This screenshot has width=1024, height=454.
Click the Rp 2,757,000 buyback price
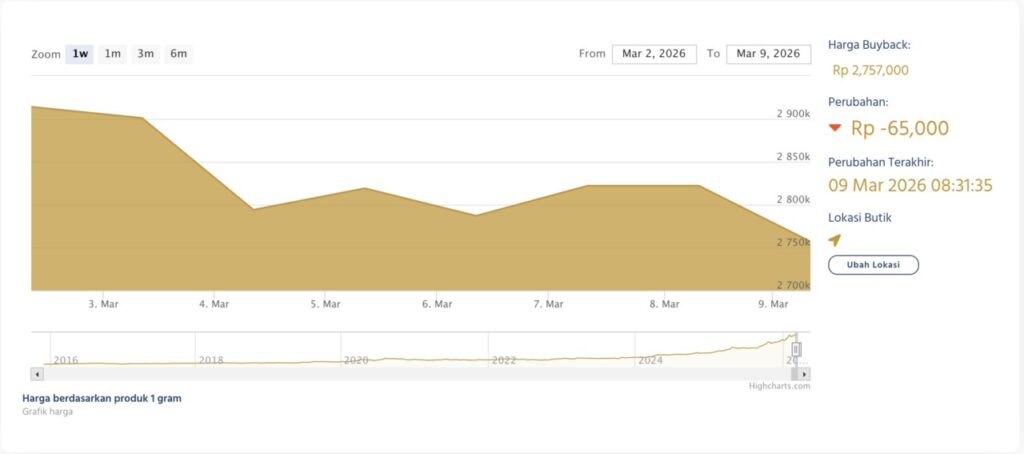(870, 70)
